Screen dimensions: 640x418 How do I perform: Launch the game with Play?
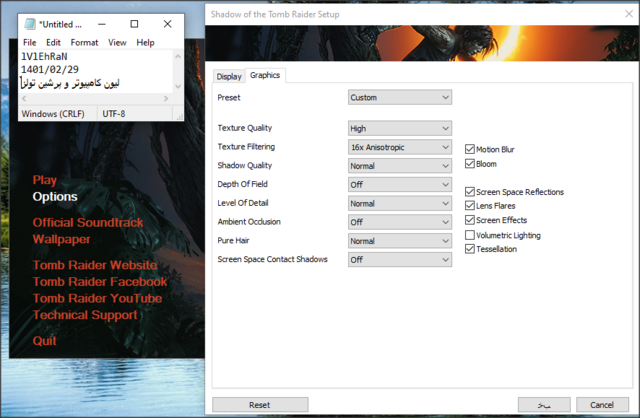pyautogui.click(x=45, y=180)
